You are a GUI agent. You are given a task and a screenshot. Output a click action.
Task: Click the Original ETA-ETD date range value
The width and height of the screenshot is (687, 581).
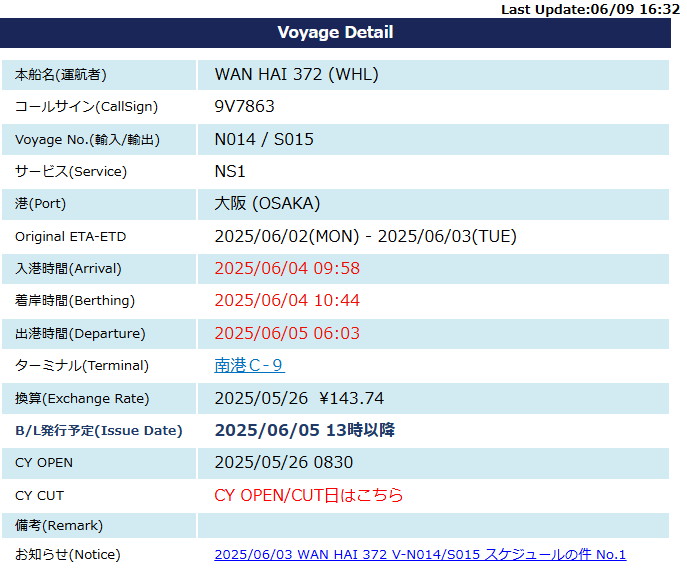point(365,237)
